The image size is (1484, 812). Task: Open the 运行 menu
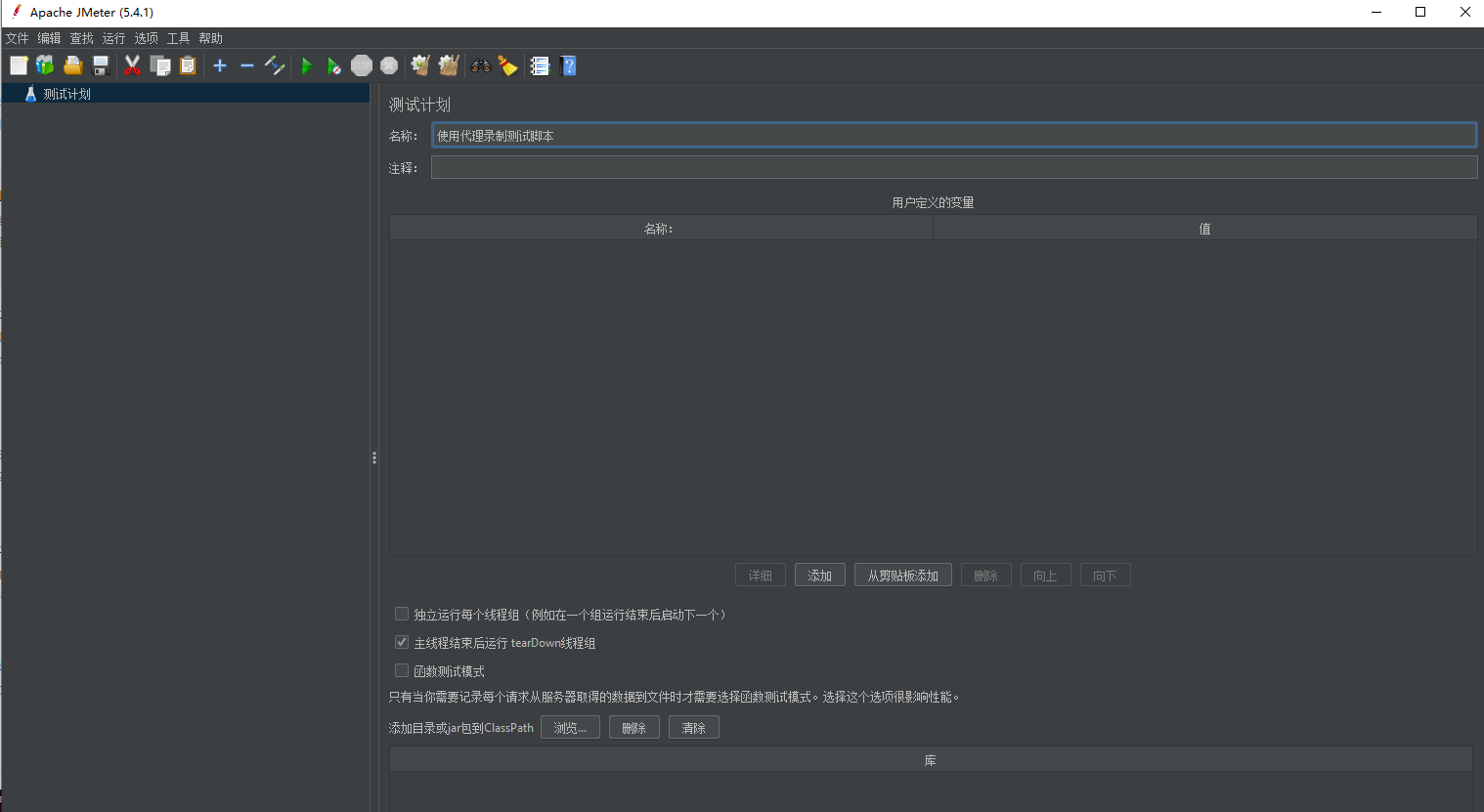tap(114, 38)
